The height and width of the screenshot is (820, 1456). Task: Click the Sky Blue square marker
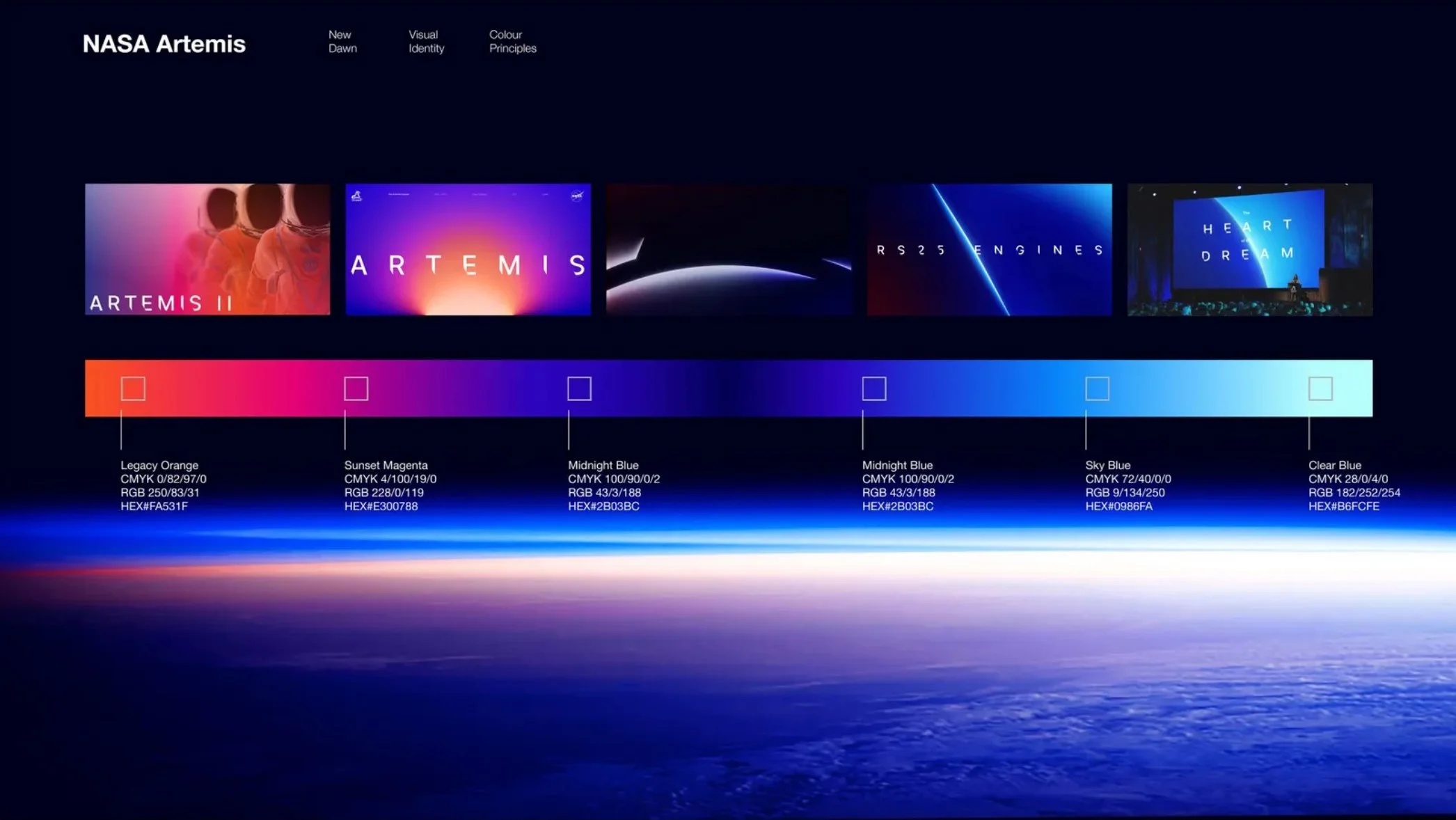1098,388
